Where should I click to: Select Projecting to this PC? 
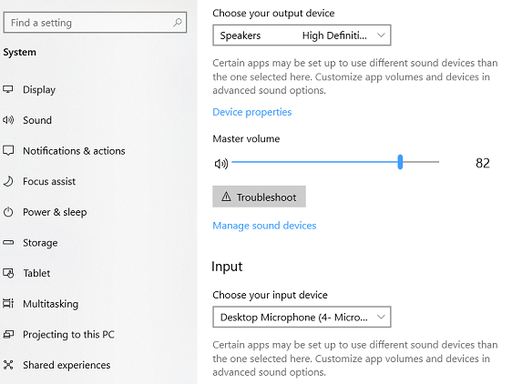click(x=68, y=335)
